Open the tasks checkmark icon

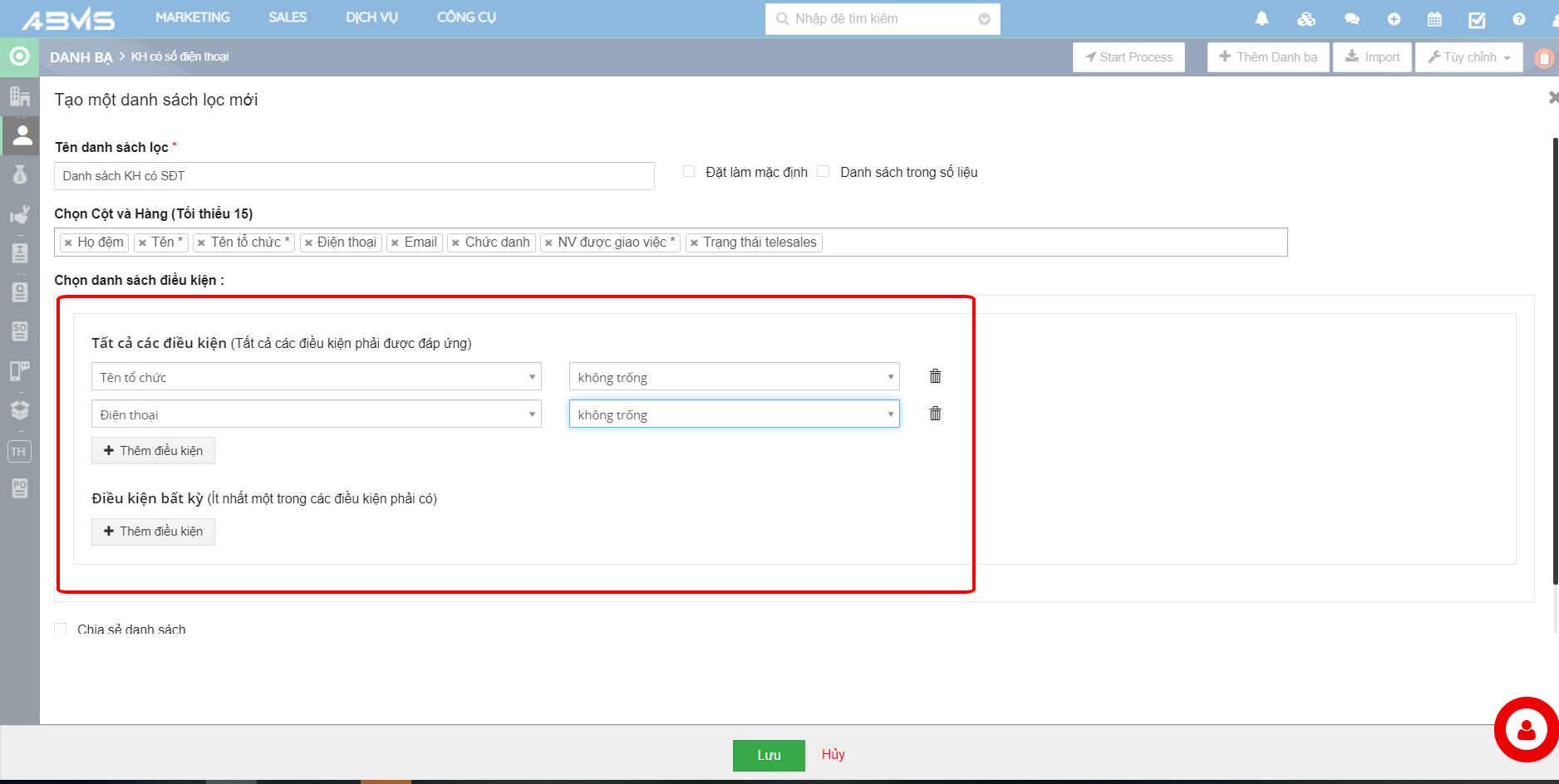pos(1477,19)
